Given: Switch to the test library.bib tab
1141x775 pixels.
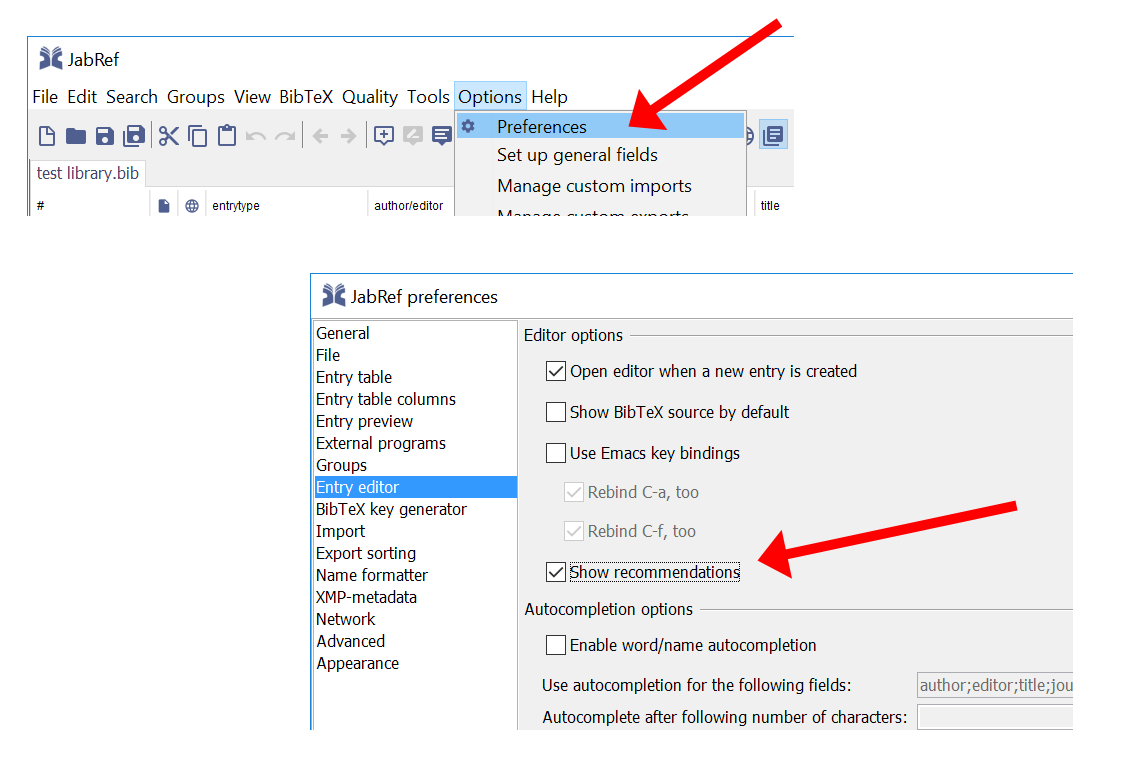Looking at the screenshot, I should click(x=88, y=173).
